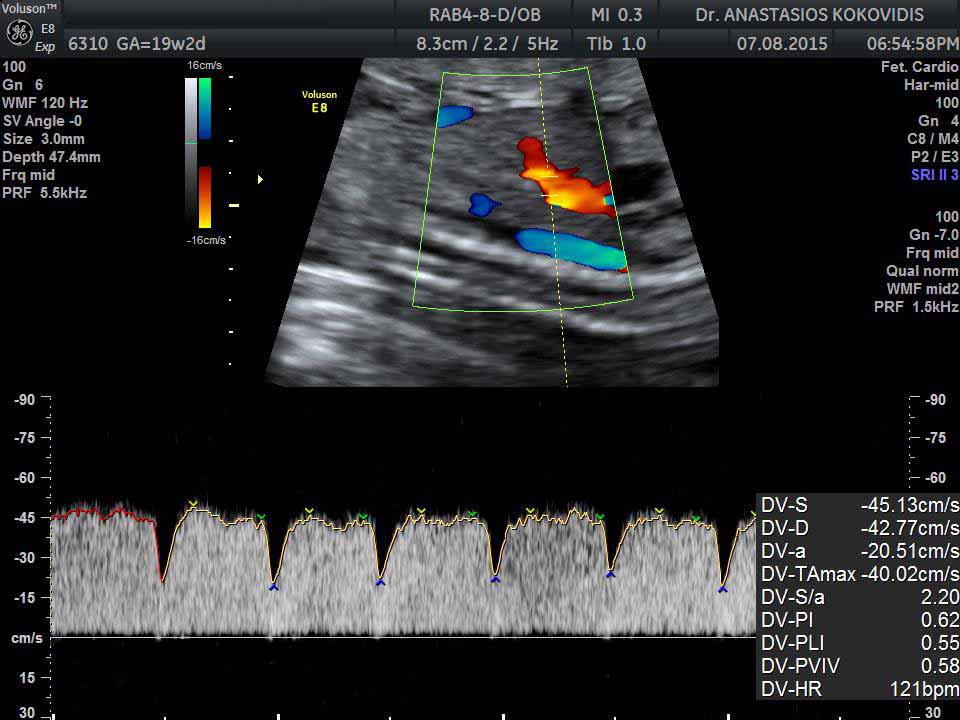Click the date 07.08.2015

click(782, 44)
